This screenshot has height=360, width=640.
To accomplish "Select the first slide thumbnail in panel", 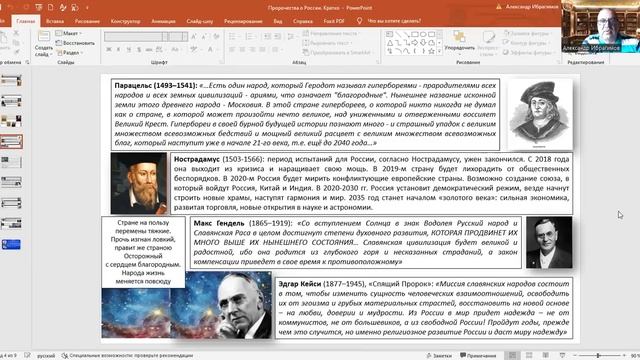I will click(11, 81).
